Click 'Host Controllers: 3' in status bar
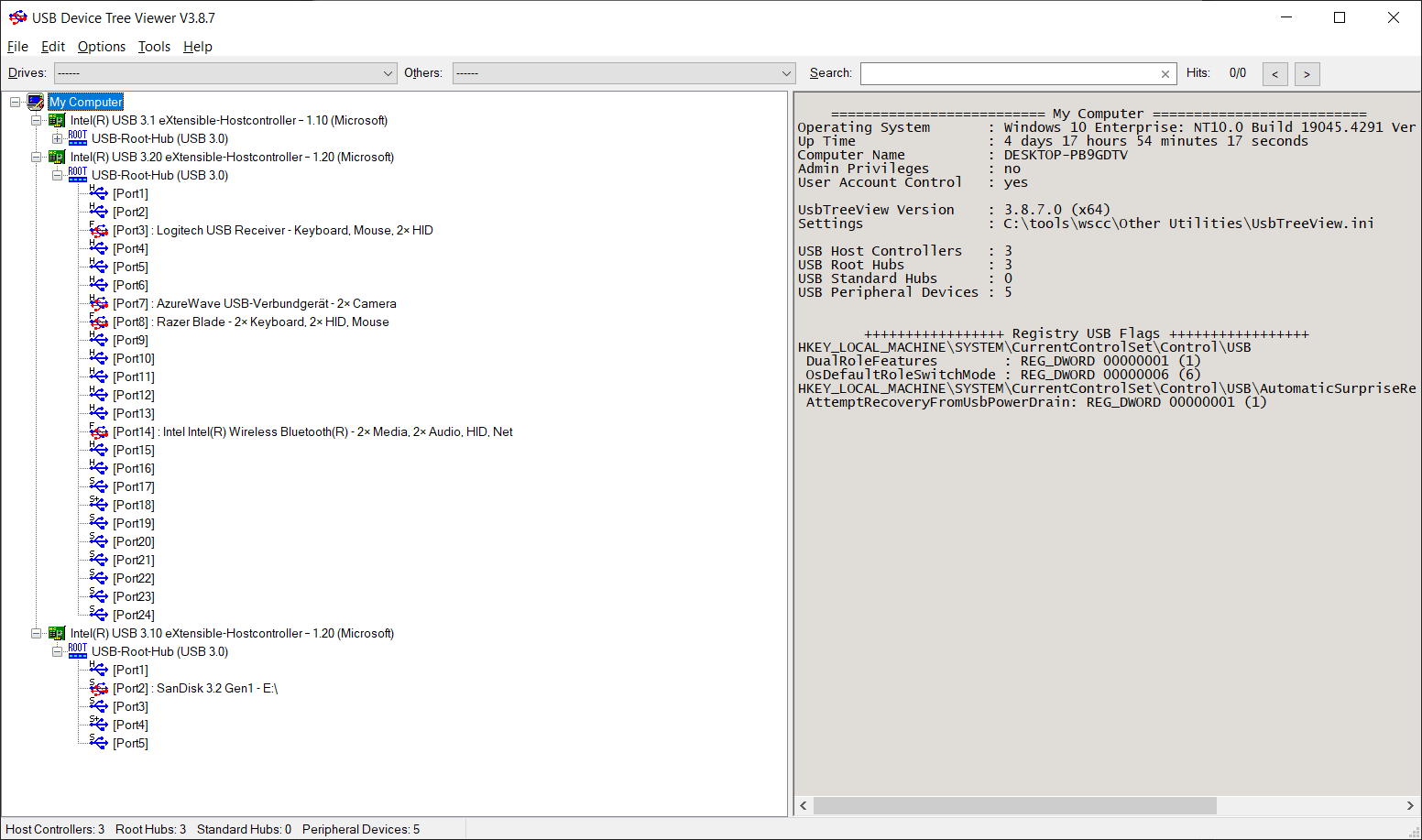Viewport: 1422px width, 840px height. pyautogui.click(x=55, y=829)
